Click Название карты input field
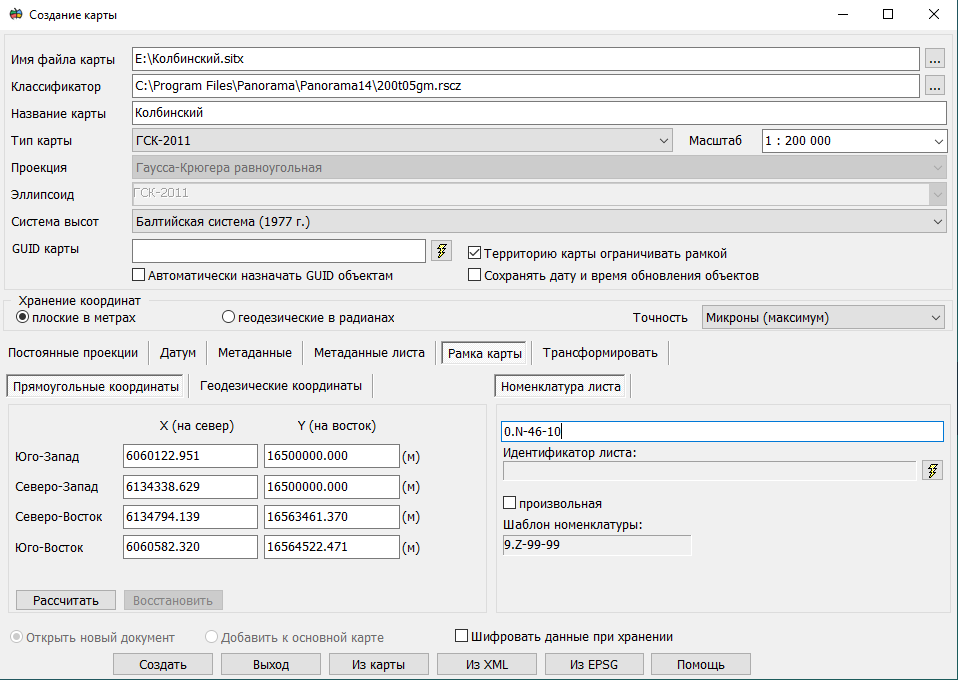 525,113
